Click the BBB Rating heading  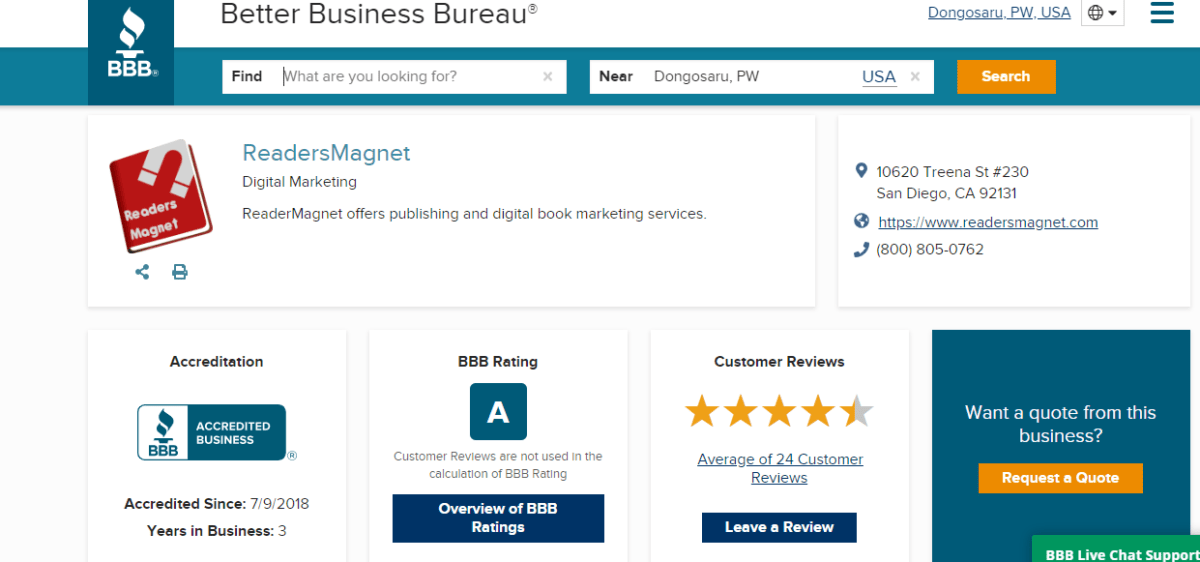coord(498,362)
